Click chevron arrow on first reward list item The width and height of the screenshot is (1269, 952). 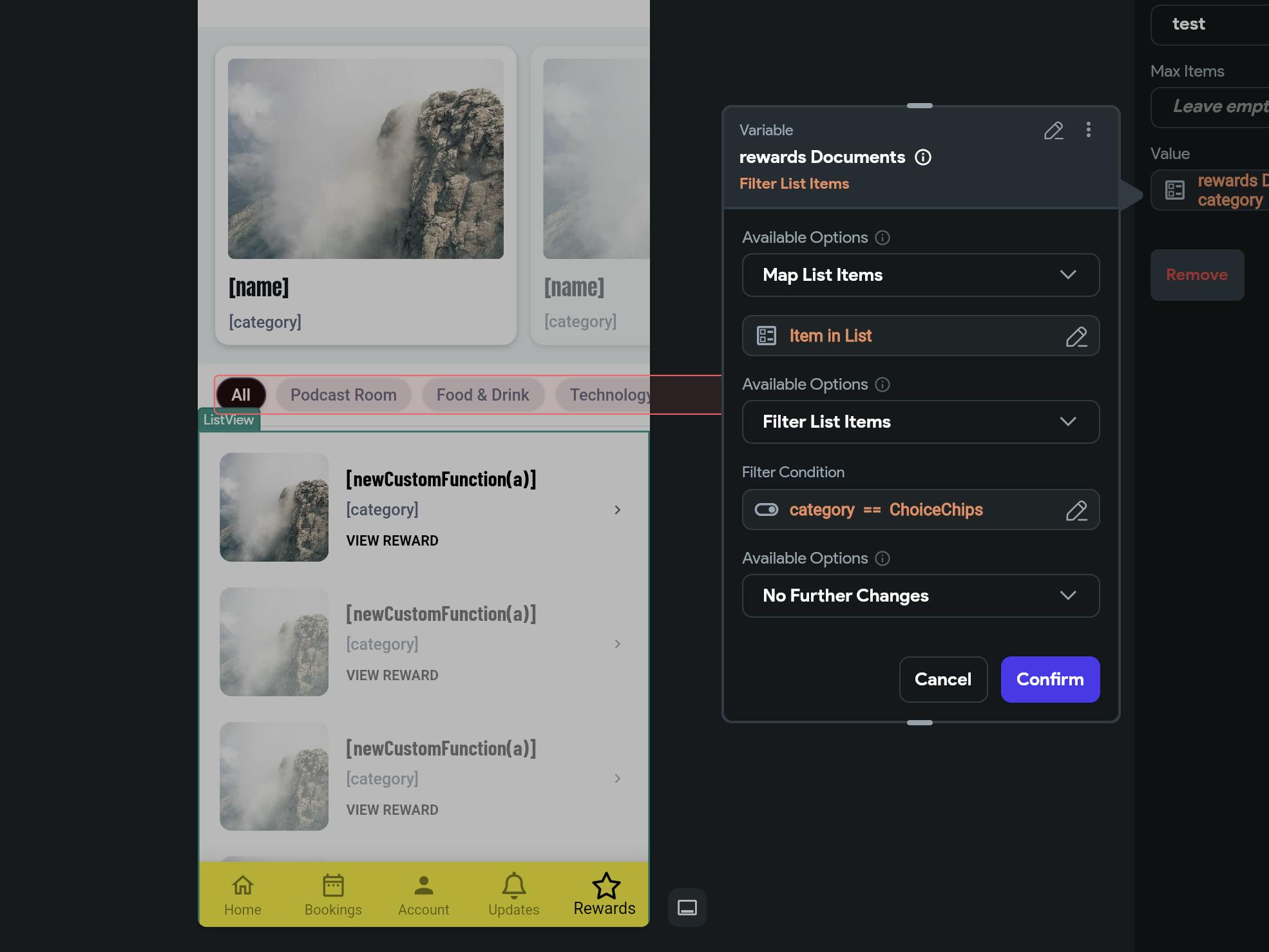618,510
